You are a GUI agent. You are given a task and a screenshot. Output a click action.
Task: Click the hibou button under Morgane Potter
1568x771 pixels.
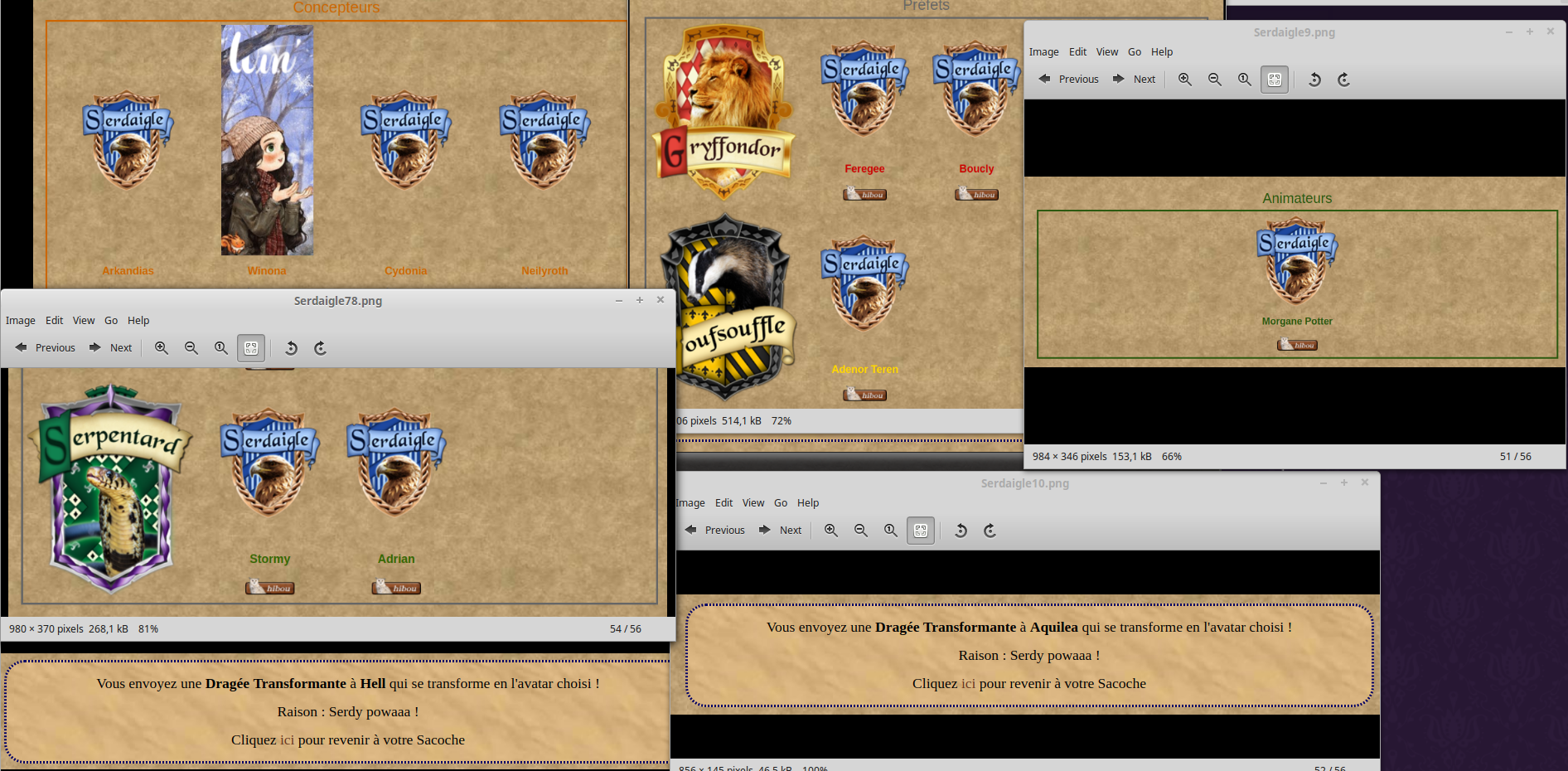pyautogui.click(x=1297, y=344)
